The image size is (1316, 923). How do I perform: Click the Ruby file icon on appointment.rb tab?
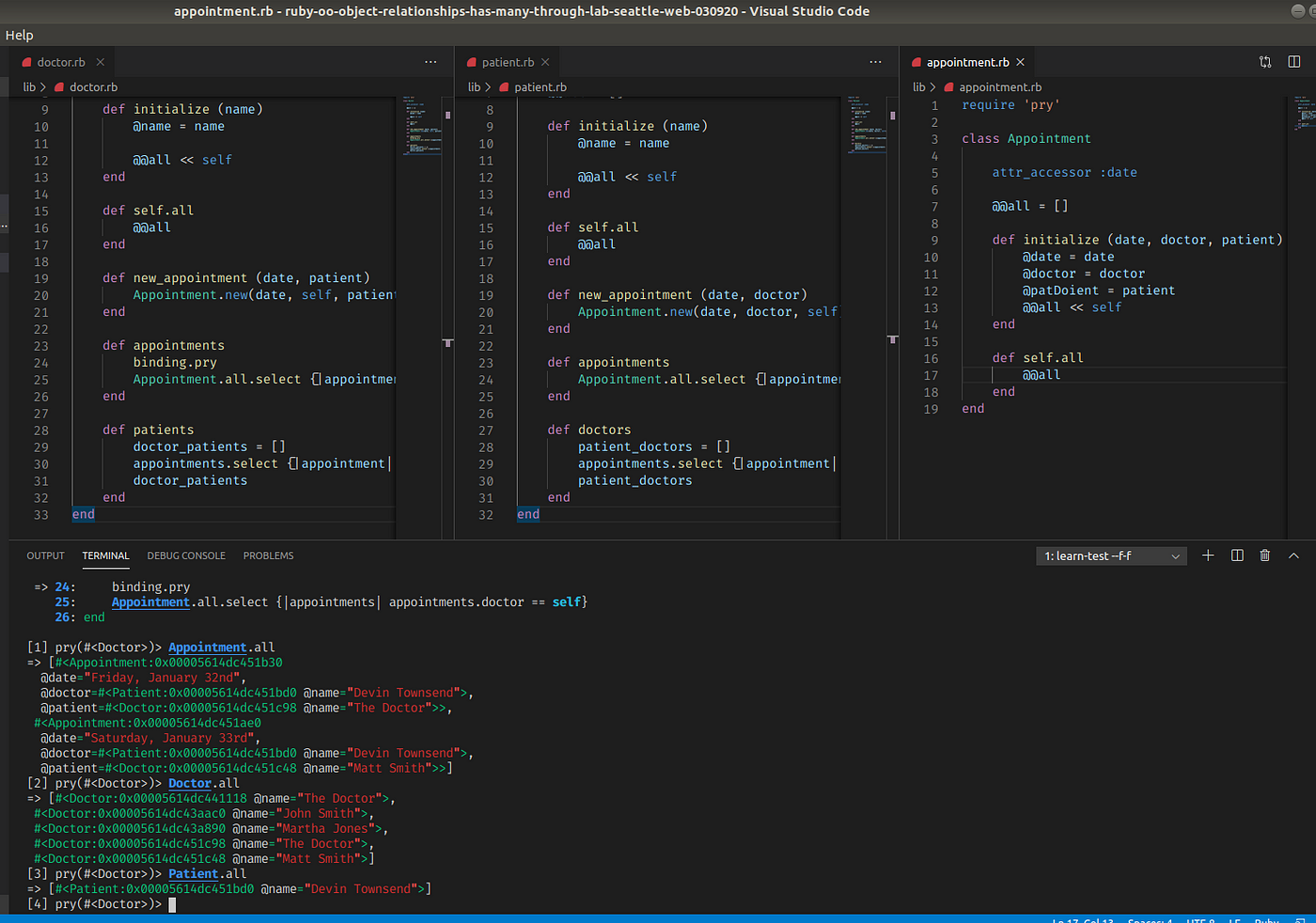click(916, 62)
